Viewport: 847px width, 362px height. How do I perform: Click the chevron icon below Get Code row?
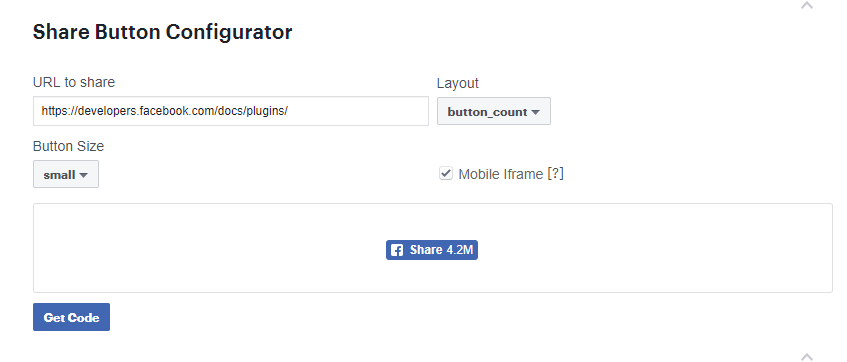pyautogui.click(x=807, y=357)
